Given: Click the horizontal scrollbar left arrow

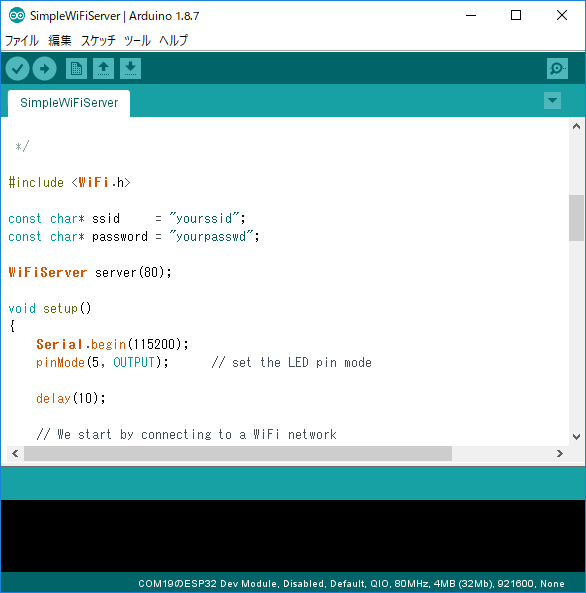Looking at the screenshot, I should (15, 453).
